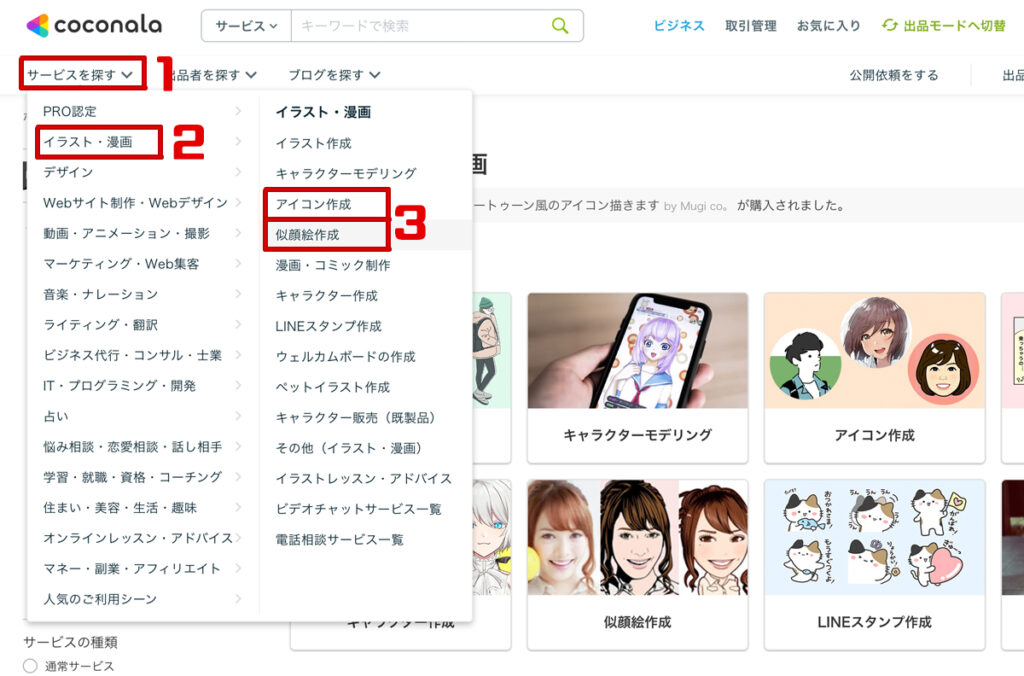Viewport: 1024px width, 676px height.
Task: Click chevron next to 占い
Action: (238, 416)
